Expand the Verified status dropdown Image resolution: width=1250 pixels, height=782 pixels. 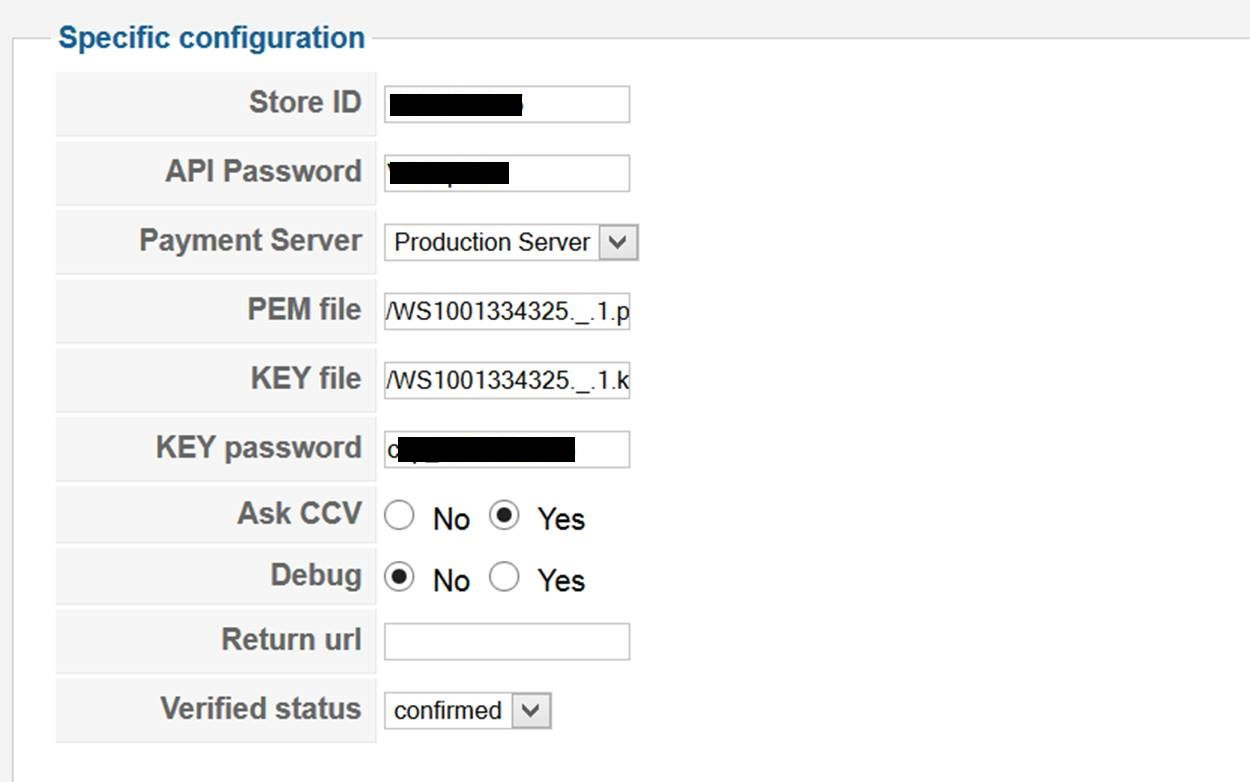[467, 711]
